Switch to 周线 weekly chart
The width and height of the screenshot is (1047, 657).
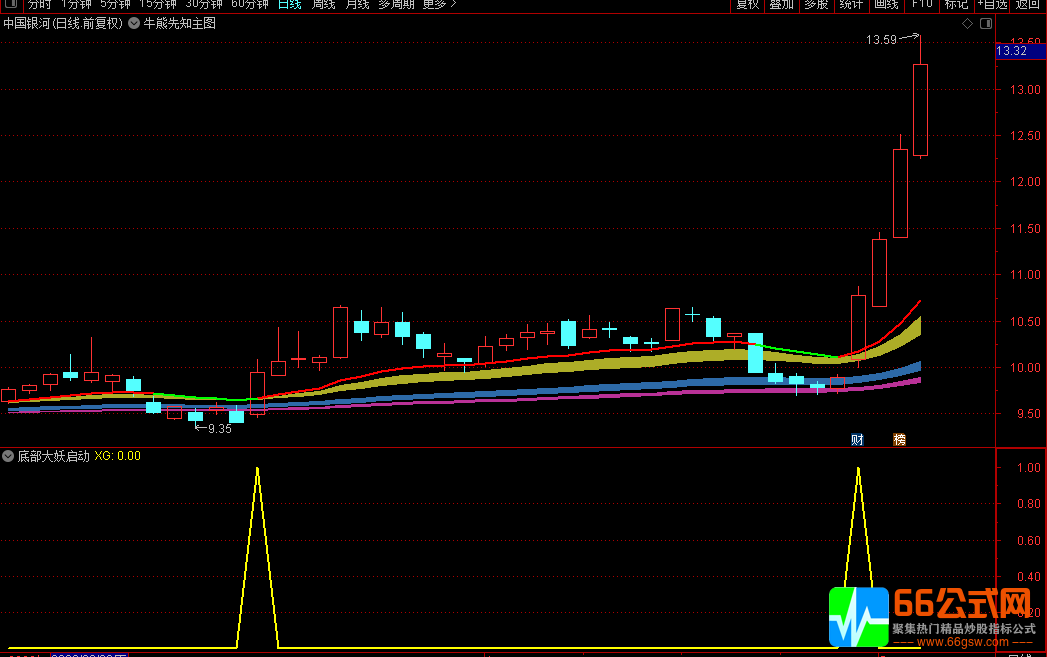[x=324, y=4]
